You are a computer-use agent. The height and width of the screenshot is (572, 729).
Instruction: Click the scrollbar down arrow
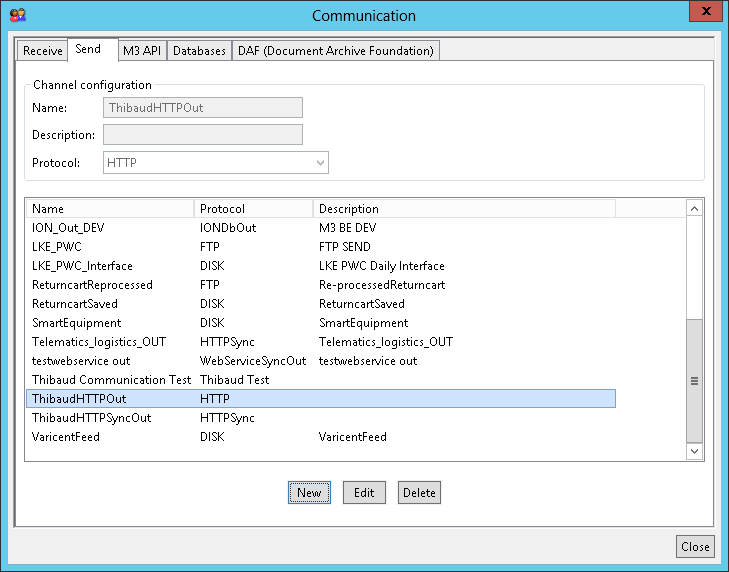click(695, 452)
